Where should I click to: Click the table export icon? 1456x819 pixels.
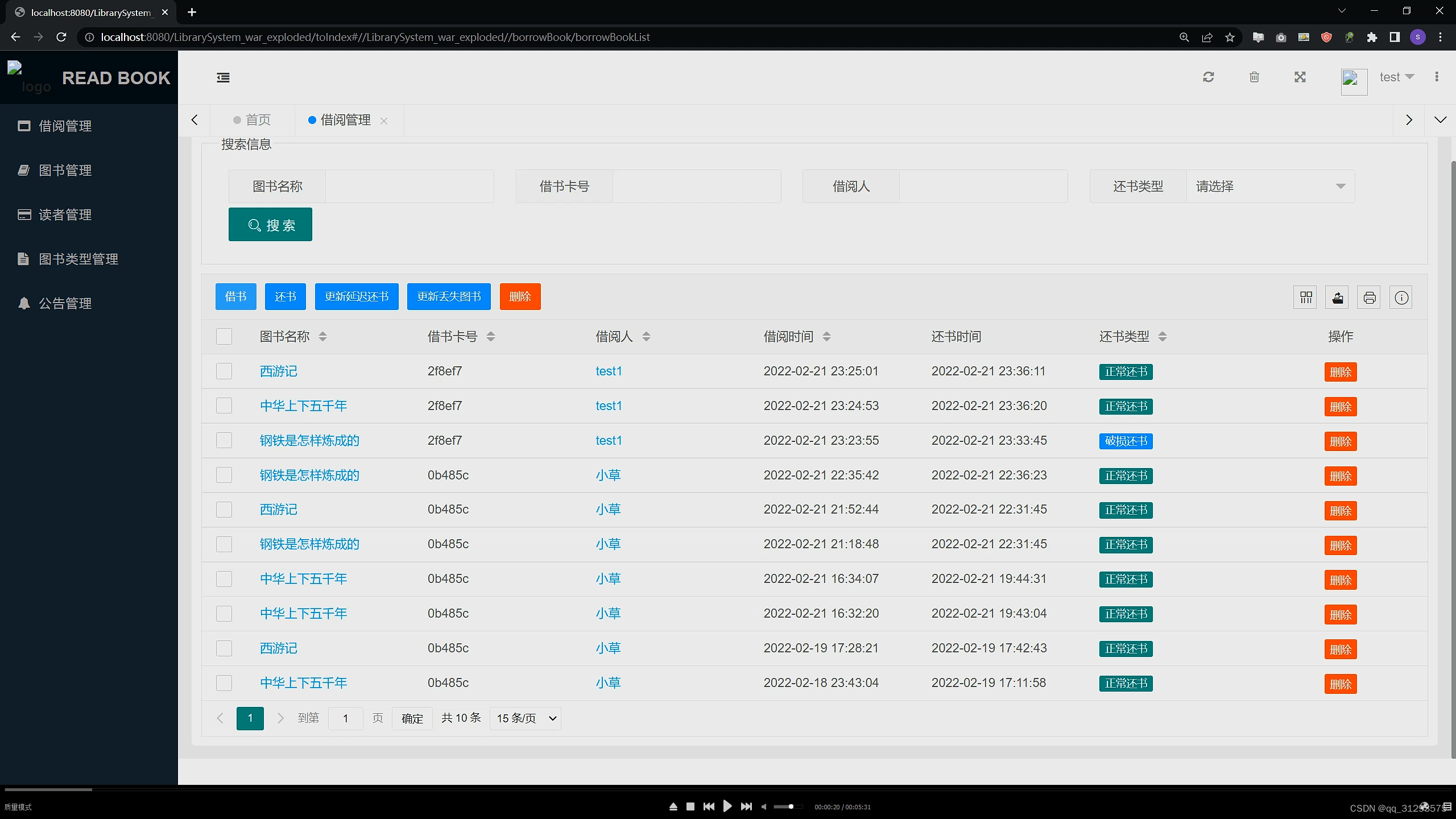1337,297
